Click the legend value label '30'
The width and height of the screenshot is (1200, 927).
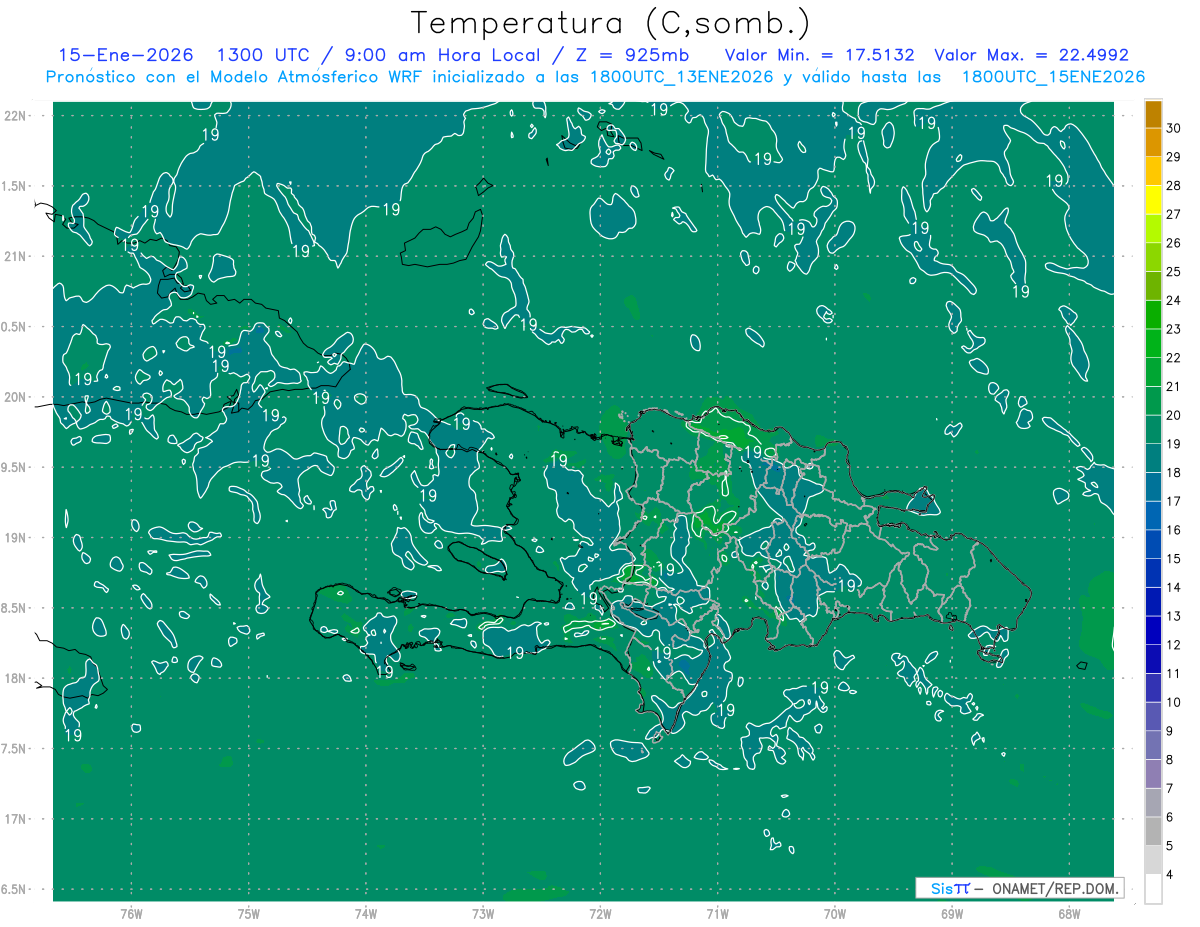(1174, 128)
